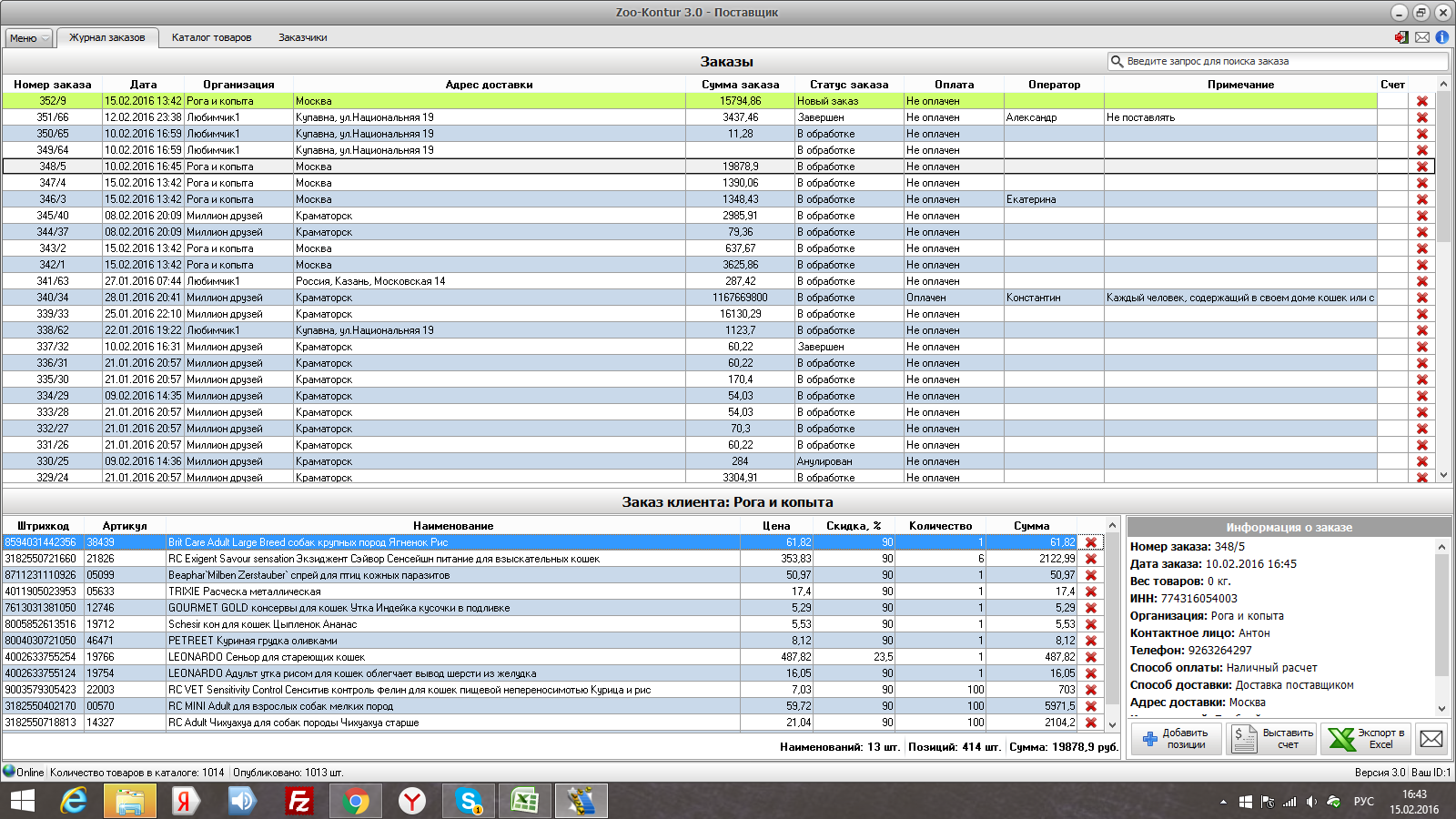Image resolution: width=1456 pixels, height=819 pixels.
Task: Click order info panel scroll down arrow
Action: tap(1441, 709)
